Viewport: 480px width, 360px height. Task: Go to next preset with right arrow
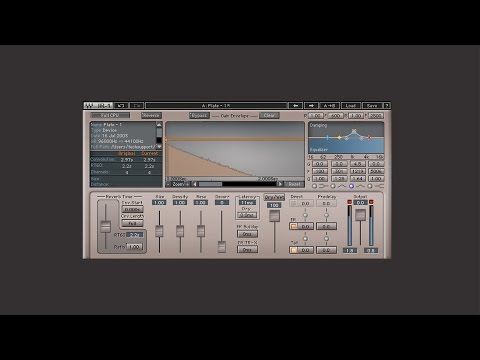click(311, 106)
